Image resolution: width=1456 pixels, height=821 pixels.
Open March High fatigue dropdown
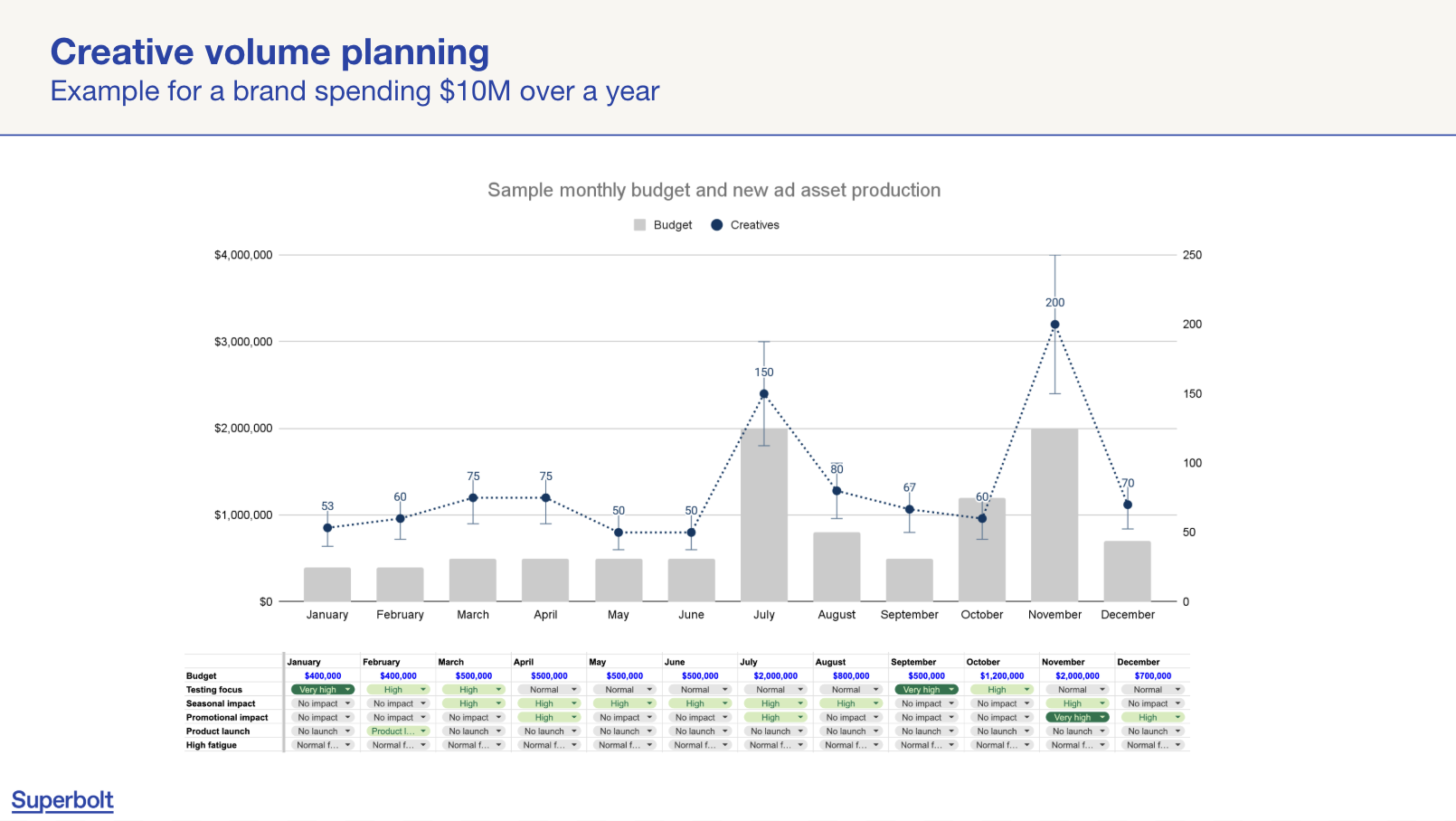point(474,745)
